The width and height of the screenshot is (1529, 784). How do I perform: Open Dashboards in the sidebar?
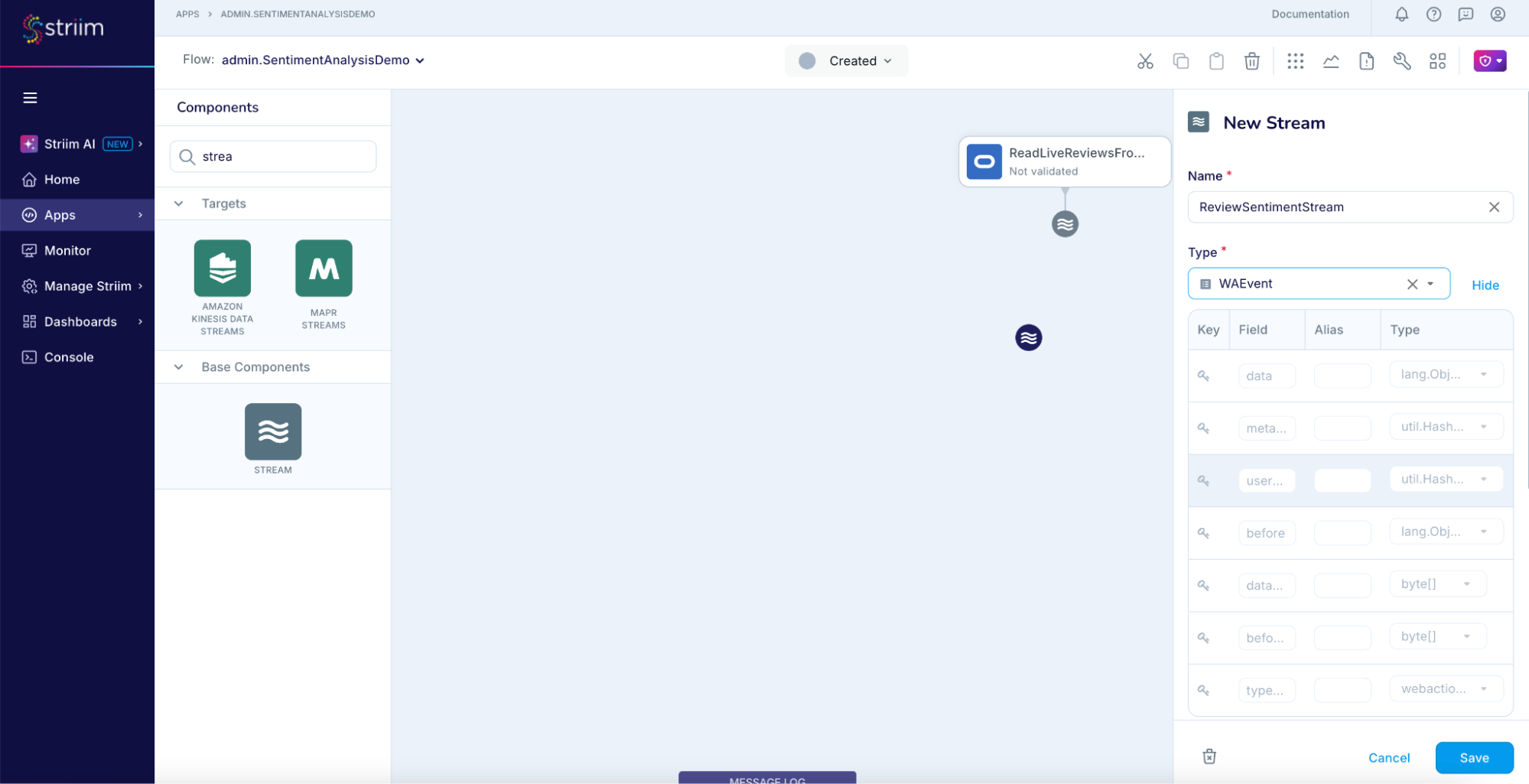80,321
